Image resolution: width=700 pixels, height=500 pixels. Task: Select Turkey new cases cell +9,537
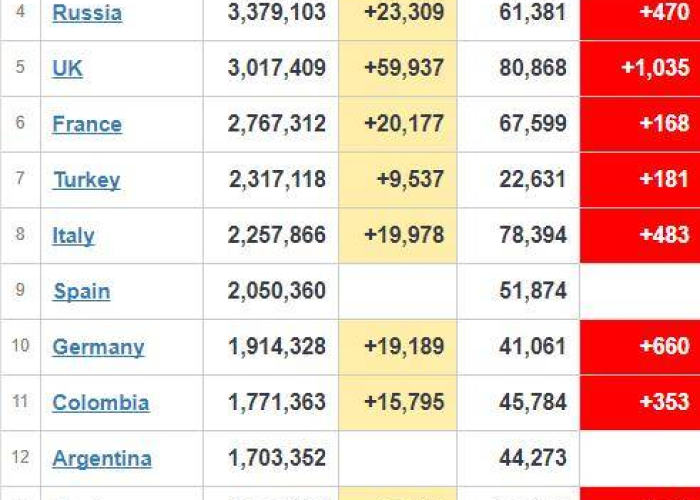point(398,180)
